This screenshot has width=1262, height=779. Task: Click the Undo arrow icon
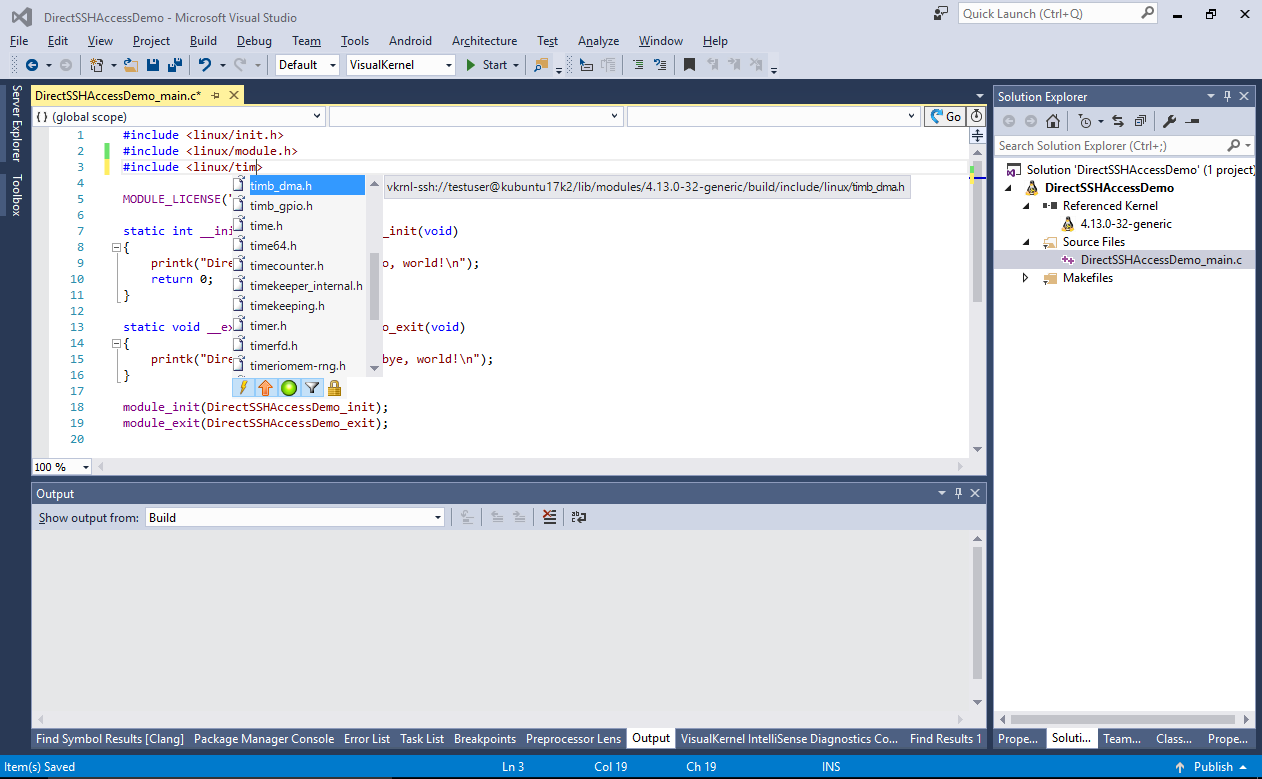(x=205, y=65)
